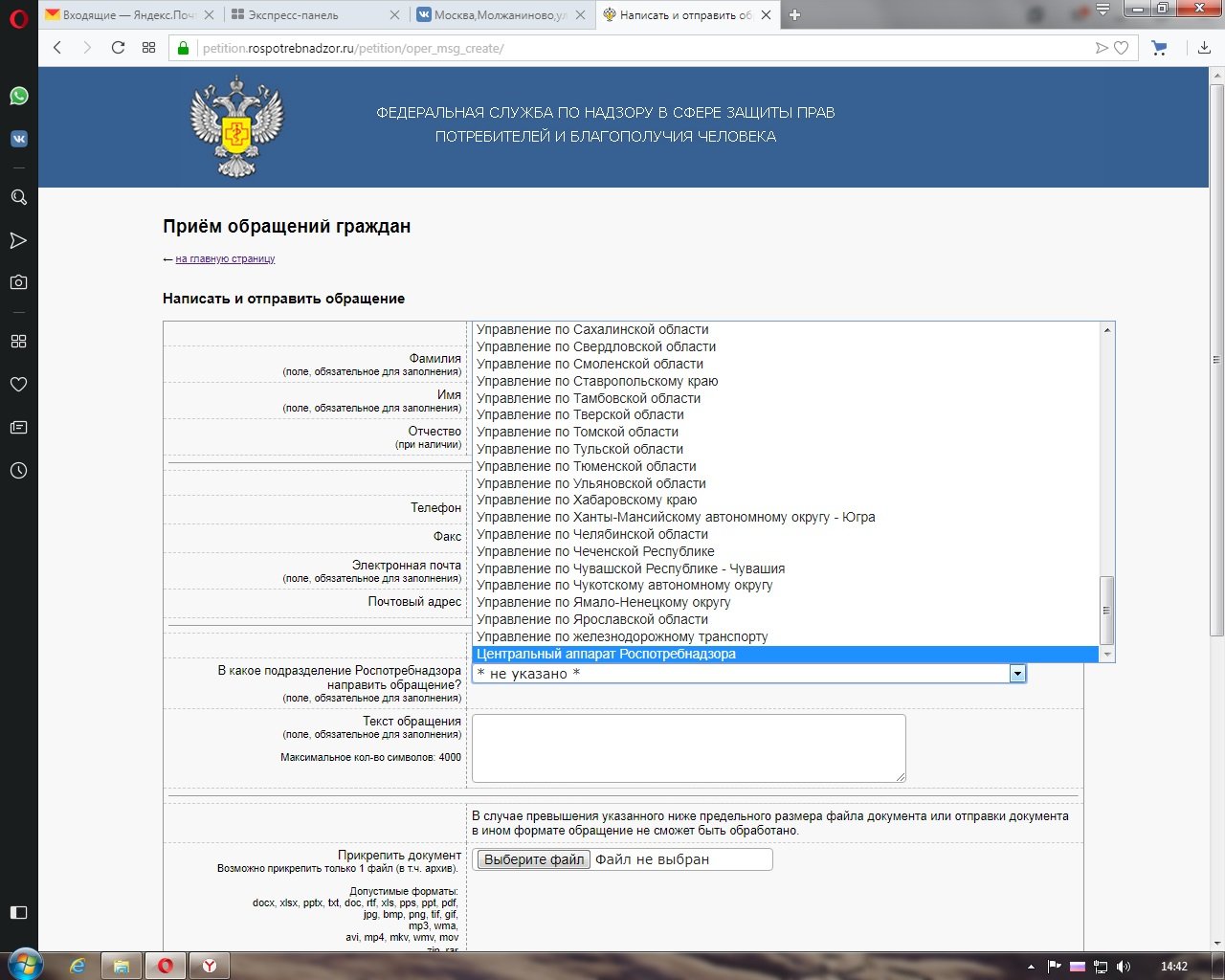The image size is (1225, 980).
Task: Switch to Входящие Яндекс.Почта tab
Action: pos(128,15)
